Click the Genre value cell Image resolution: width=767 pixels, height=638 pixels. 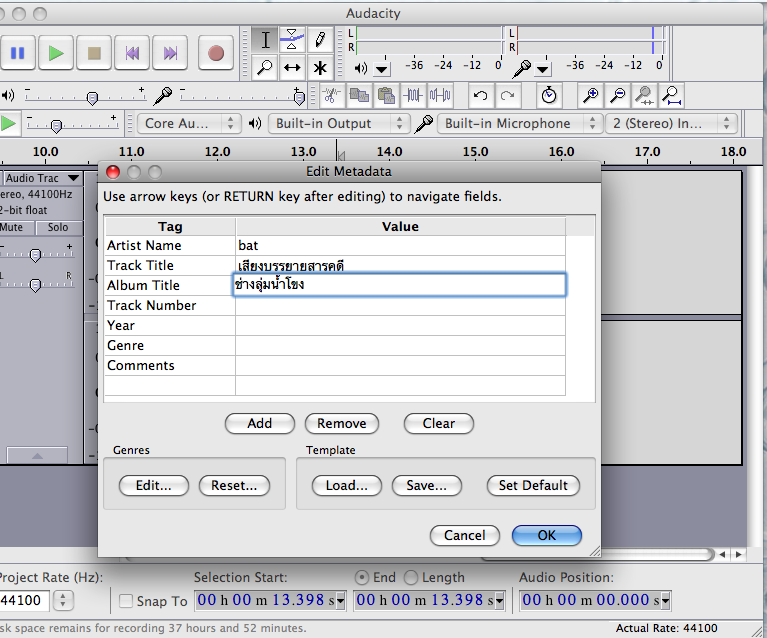point(400,346)
